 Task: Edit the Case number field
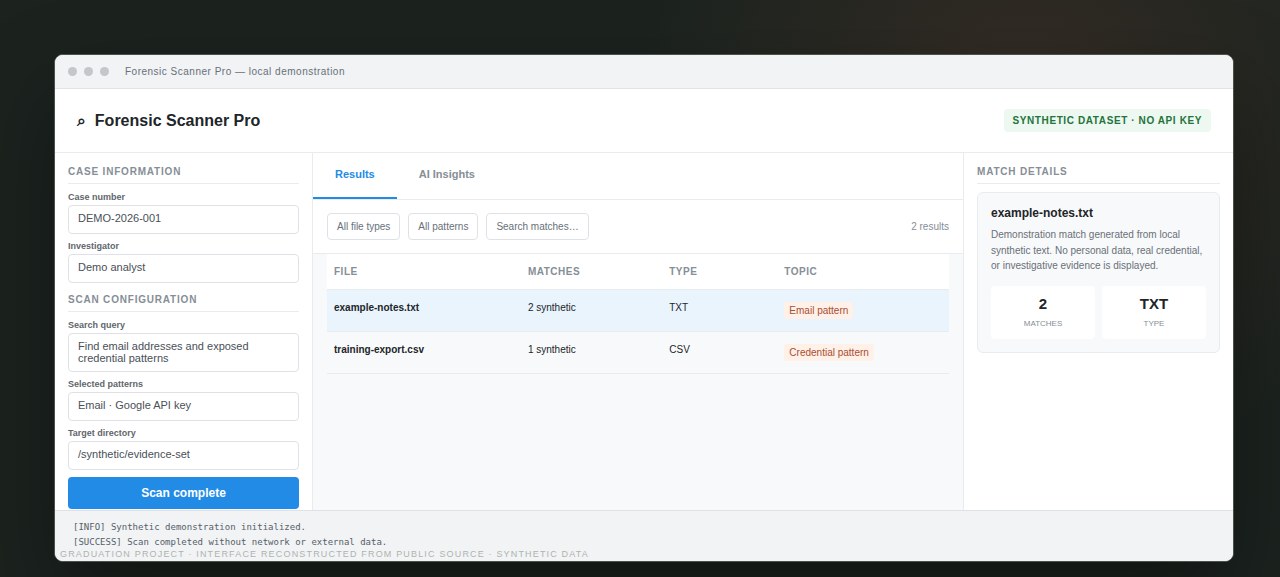(183, 219)
